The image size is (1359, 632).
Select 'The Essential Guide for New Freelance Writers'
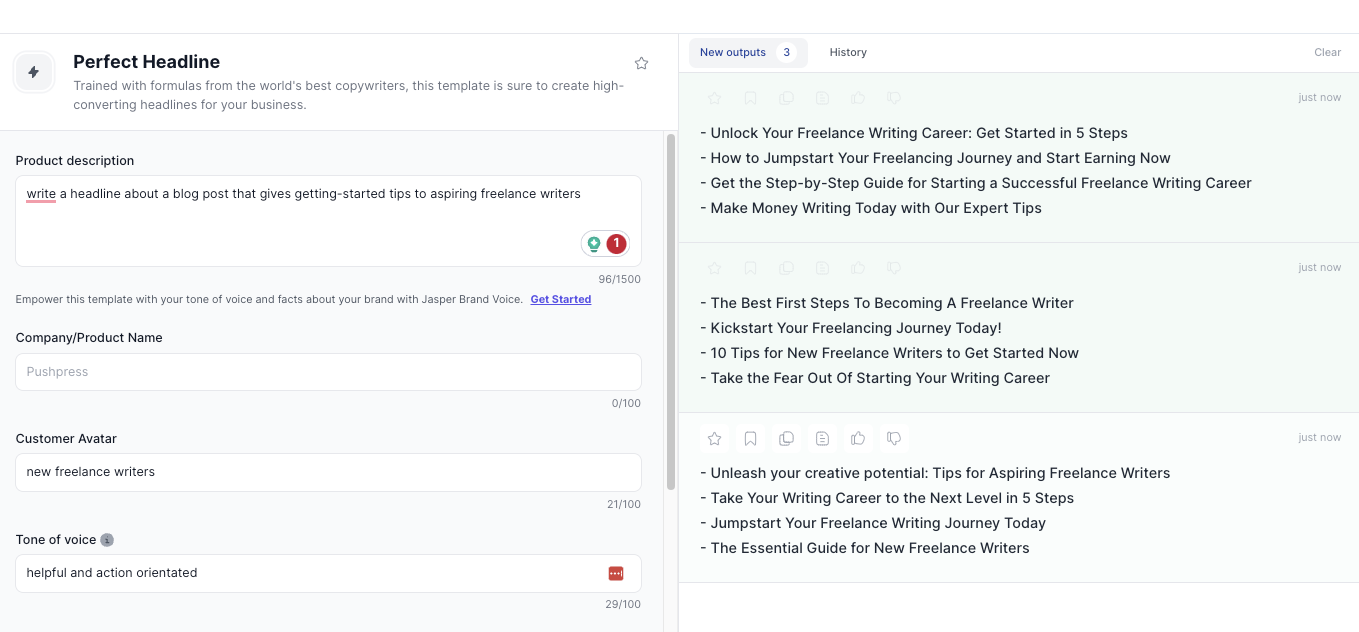point(865,548)
